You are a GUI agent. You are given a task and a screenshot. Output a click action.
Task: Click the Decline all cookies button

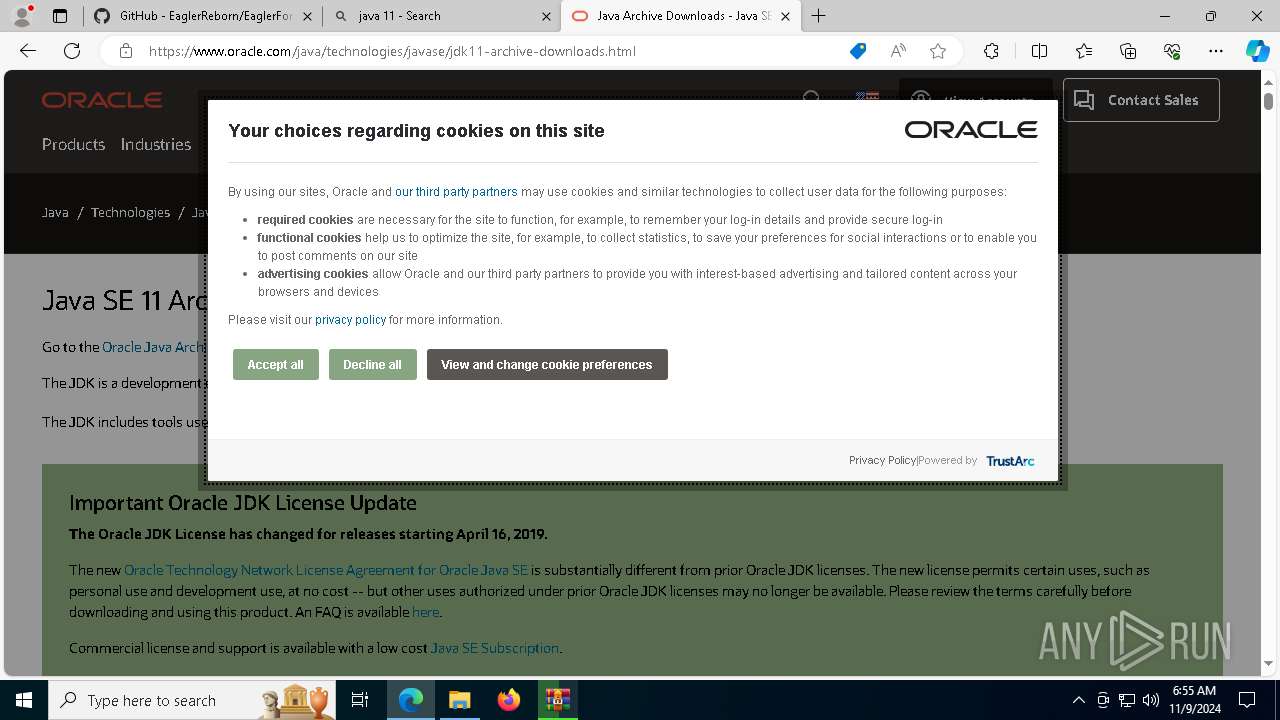click(x=372, y=365)
